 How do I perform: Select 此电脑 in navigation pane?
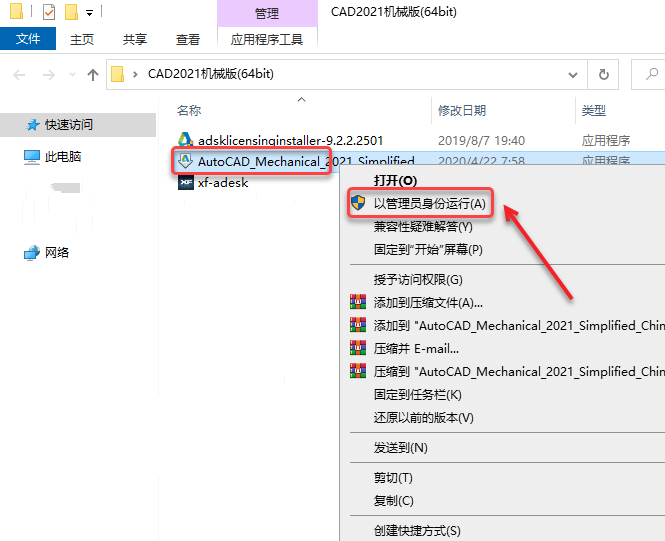click(x=63, y=157)
